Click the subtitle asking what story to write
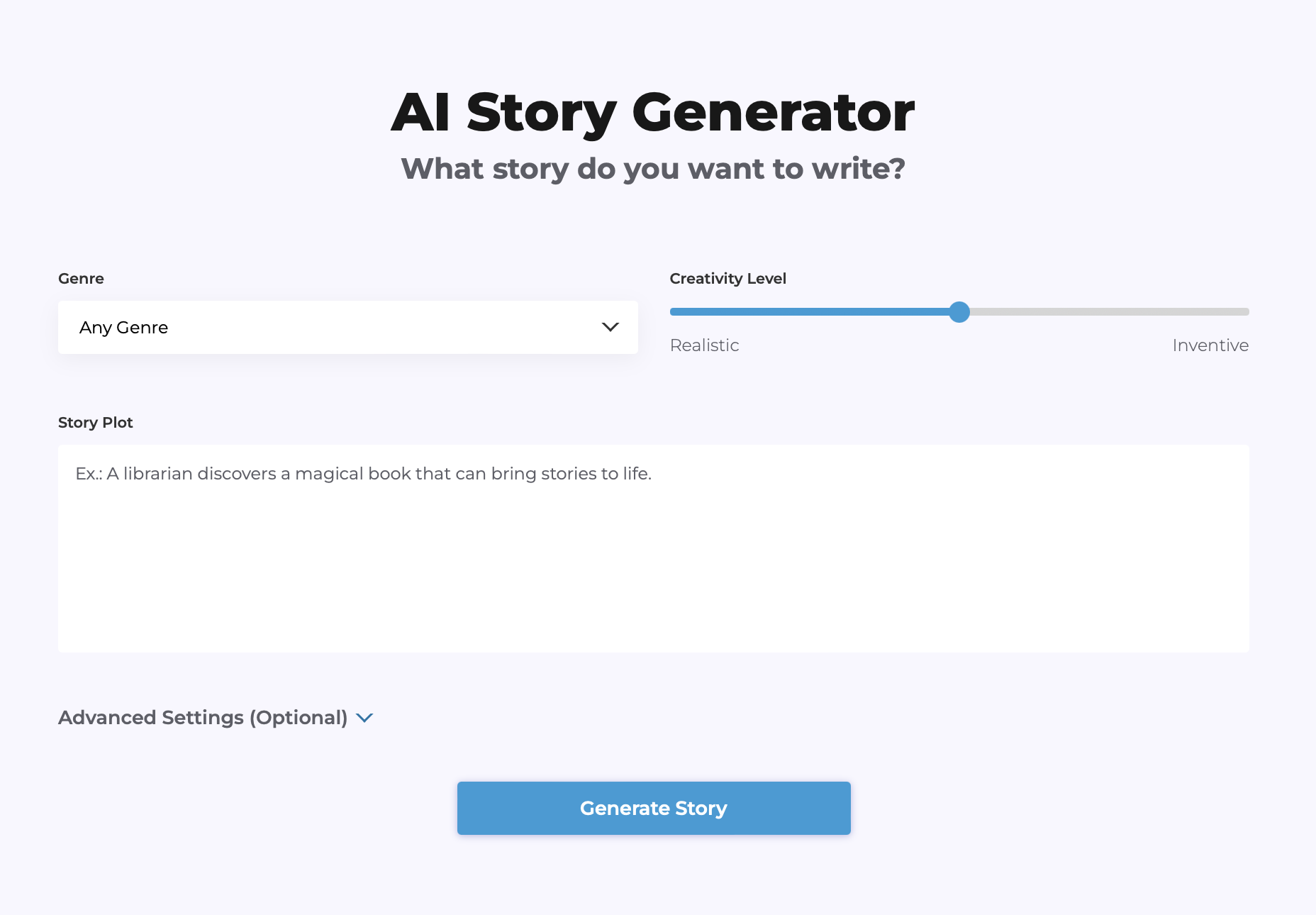1316x915 pixels. pyautogui.click(x=653, y=169)
